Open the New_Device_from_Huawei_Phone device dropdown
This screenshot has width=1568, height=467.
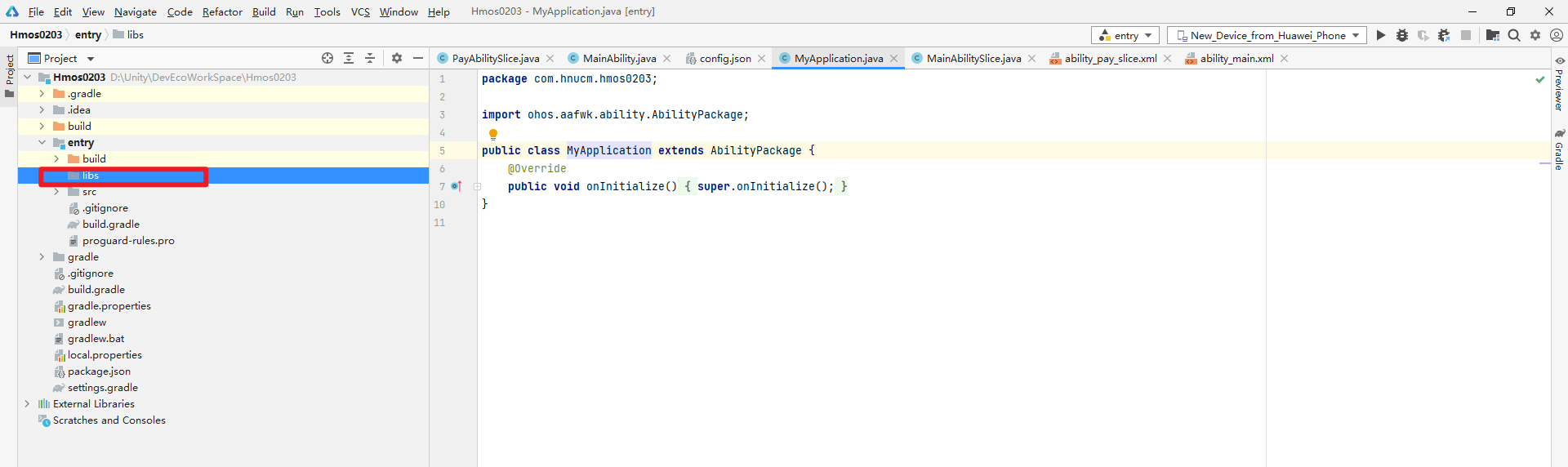coord(1267,35)
